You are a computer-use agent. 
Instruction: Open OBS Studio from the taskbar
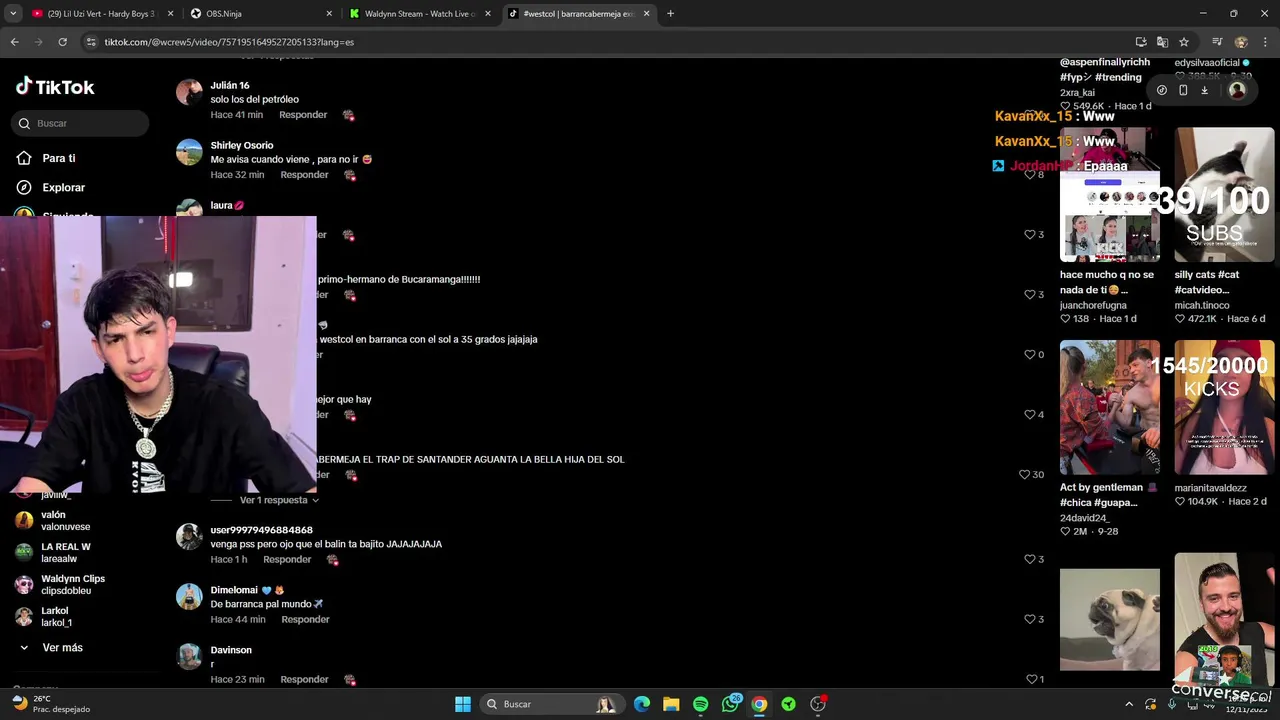click(818, 704)
